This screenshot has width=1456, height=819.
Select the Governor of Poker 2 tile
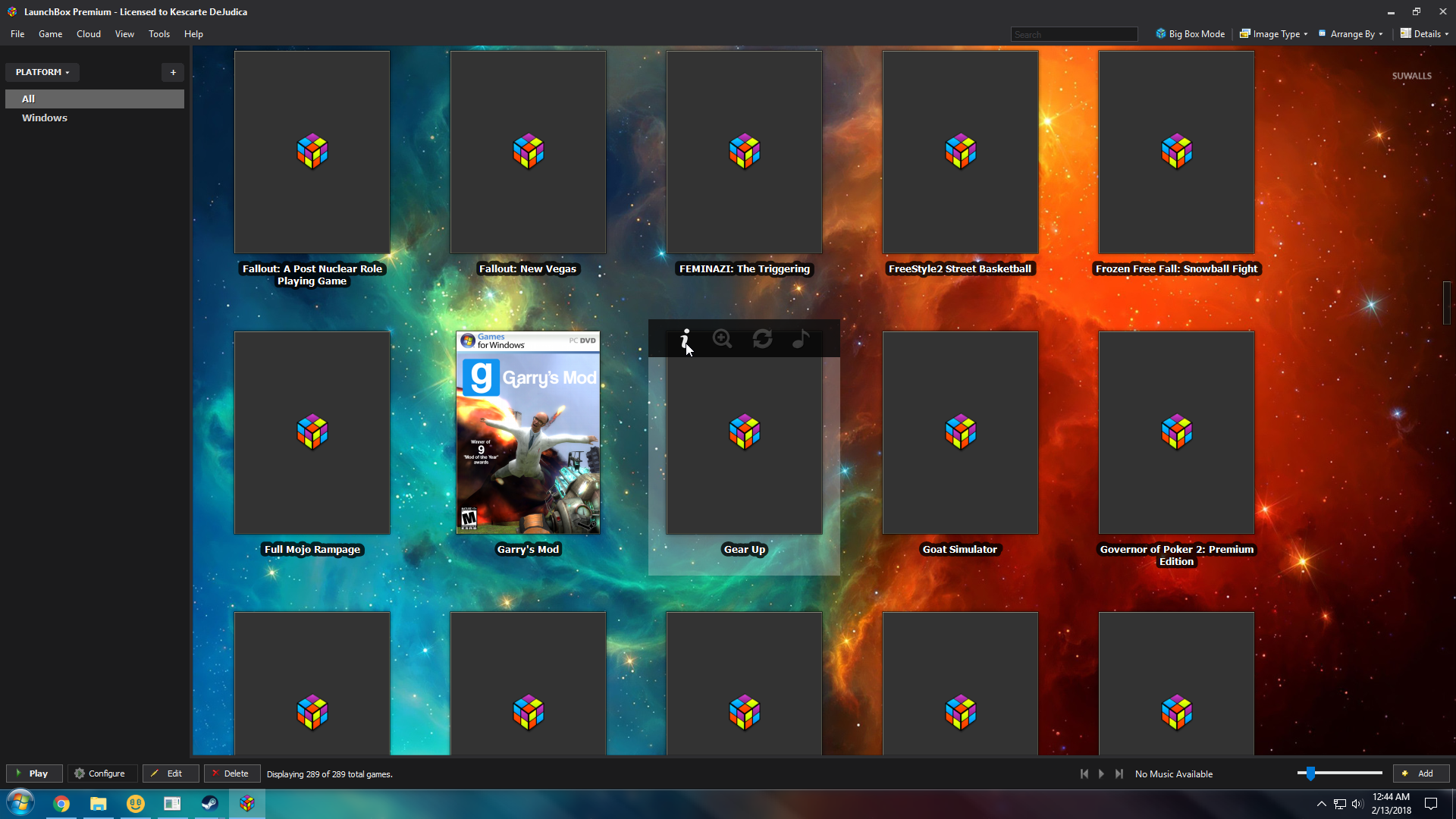click(1176, 432)
